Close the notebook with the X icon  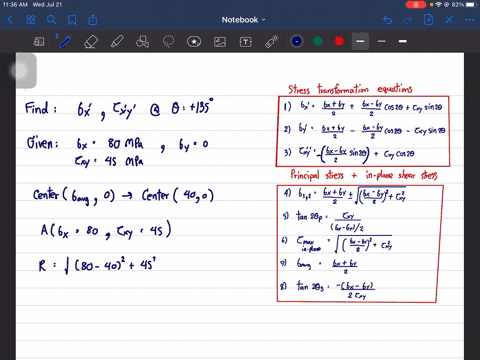point(449,20)
